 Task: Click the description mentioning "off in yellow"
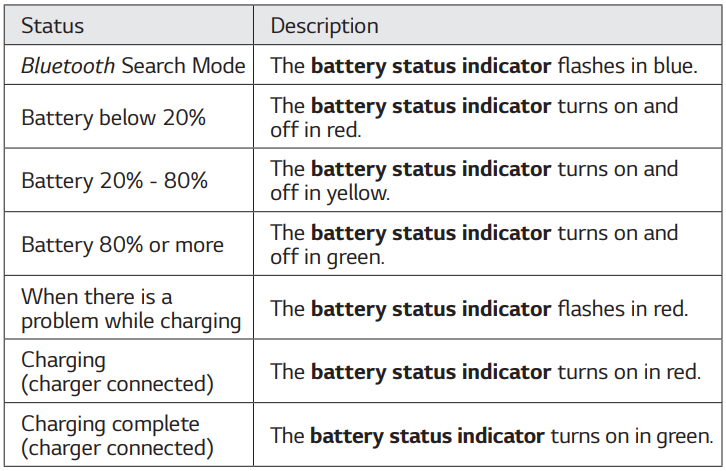coord(474,181)
